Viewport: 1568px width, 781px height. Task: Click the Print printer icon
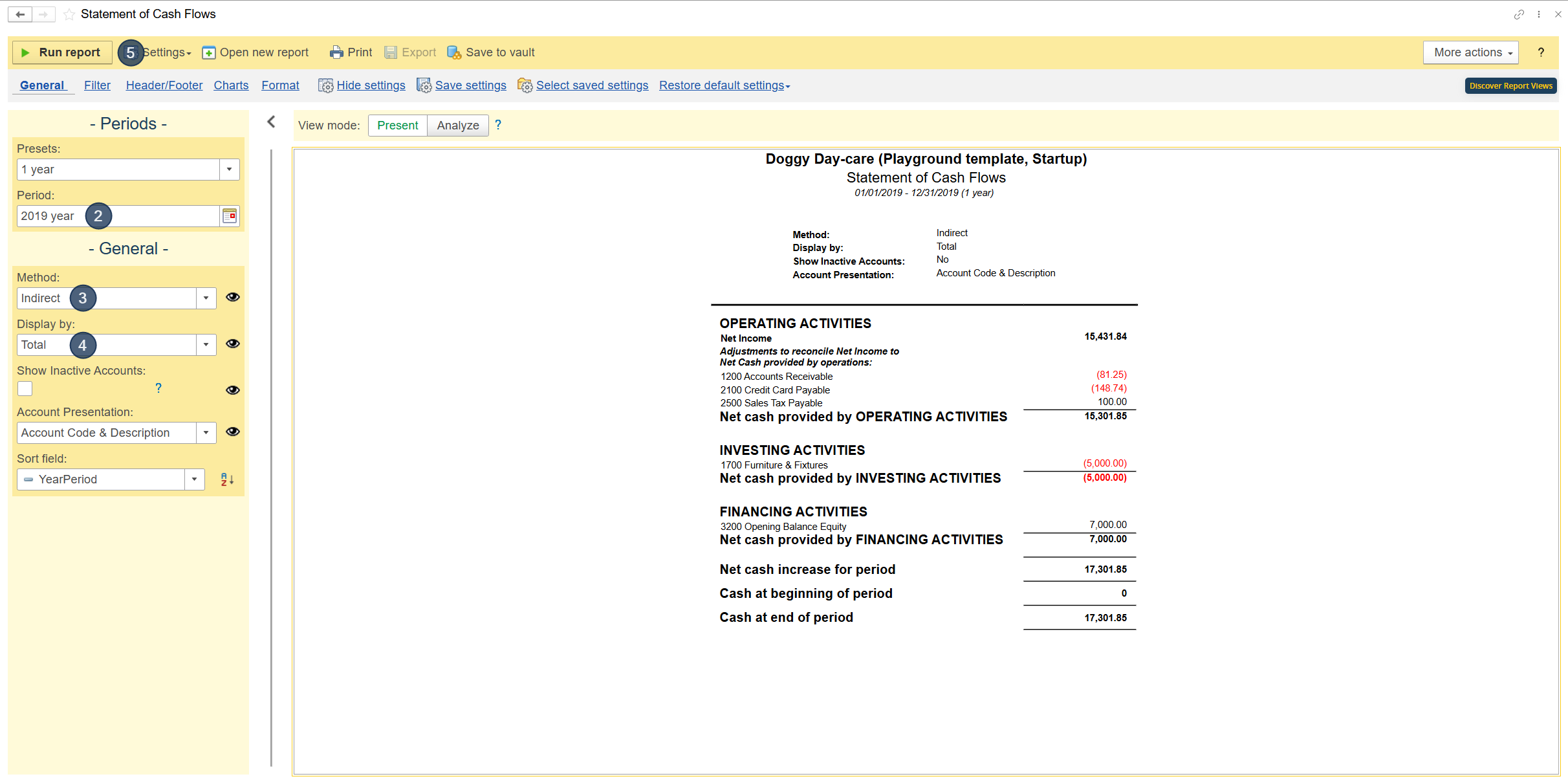336,52
